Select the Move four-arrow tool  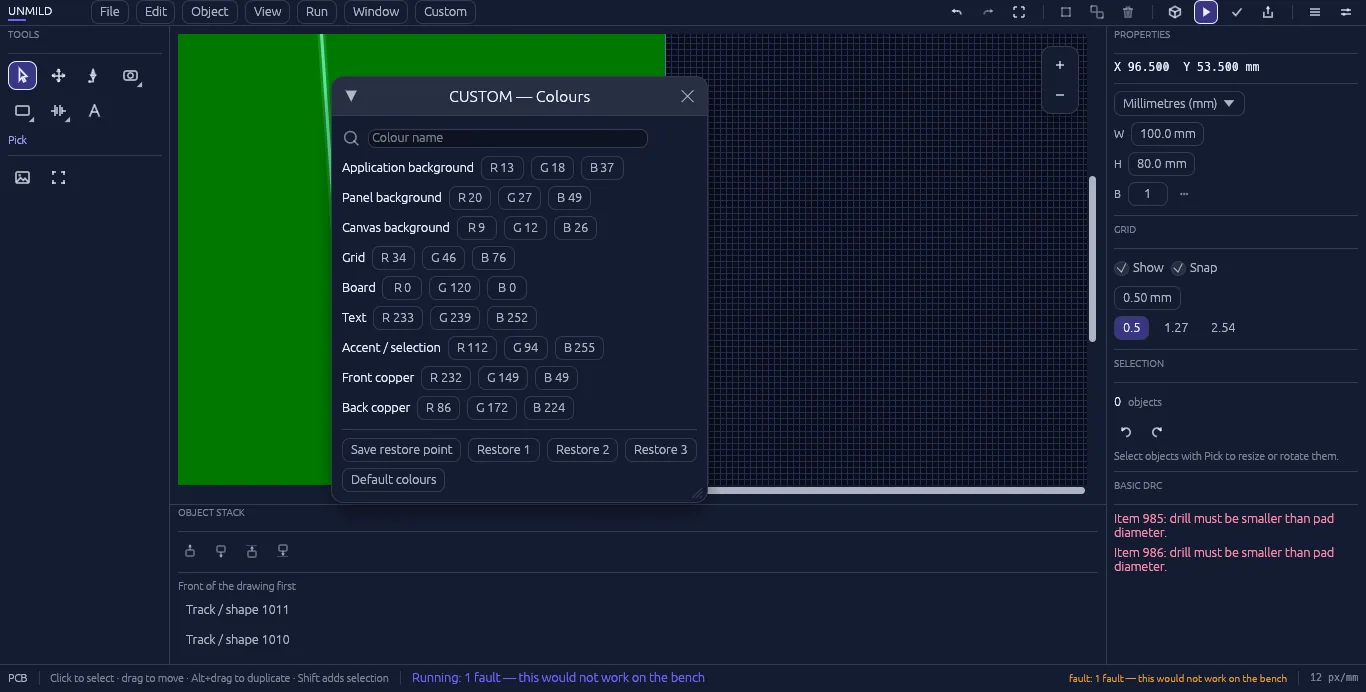(58, 76)
